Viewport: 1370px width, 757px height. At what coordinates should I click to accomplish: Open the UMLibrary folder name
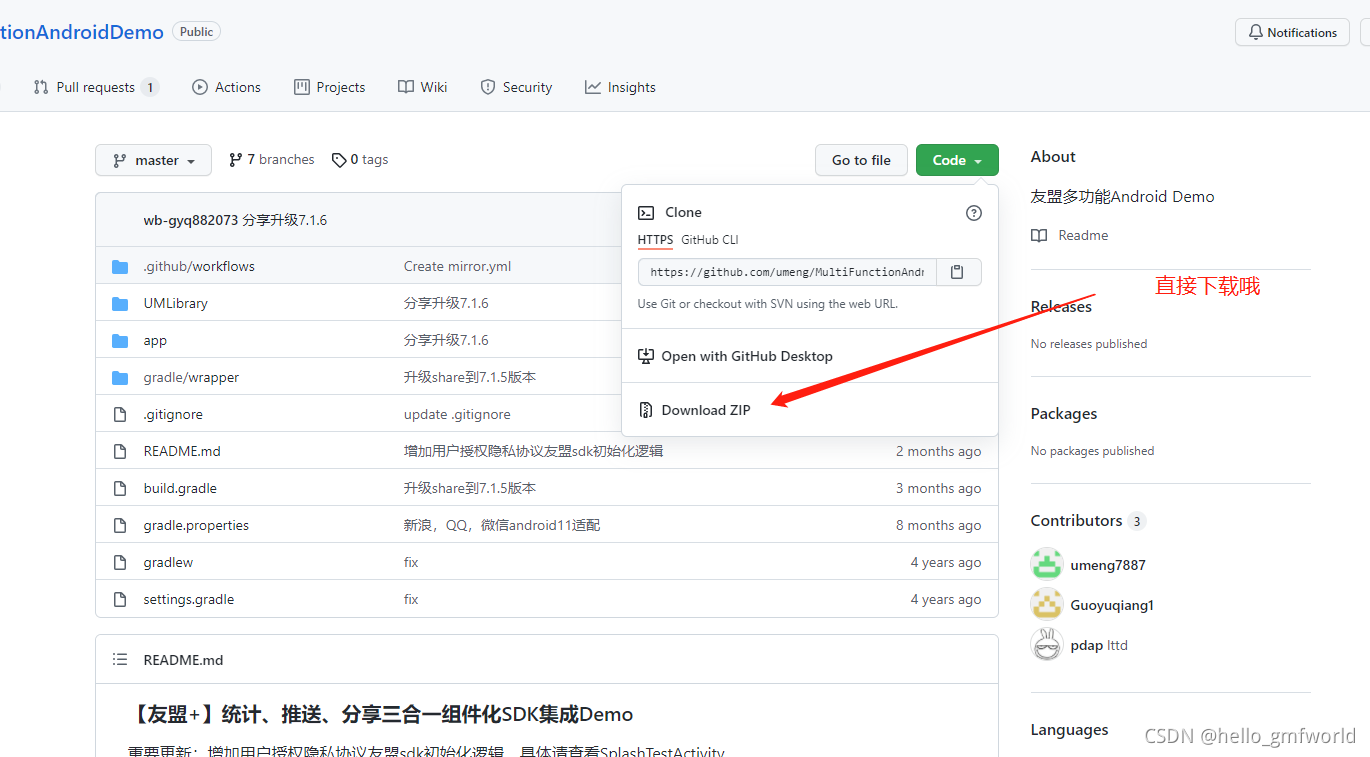[x=176, y=304]
